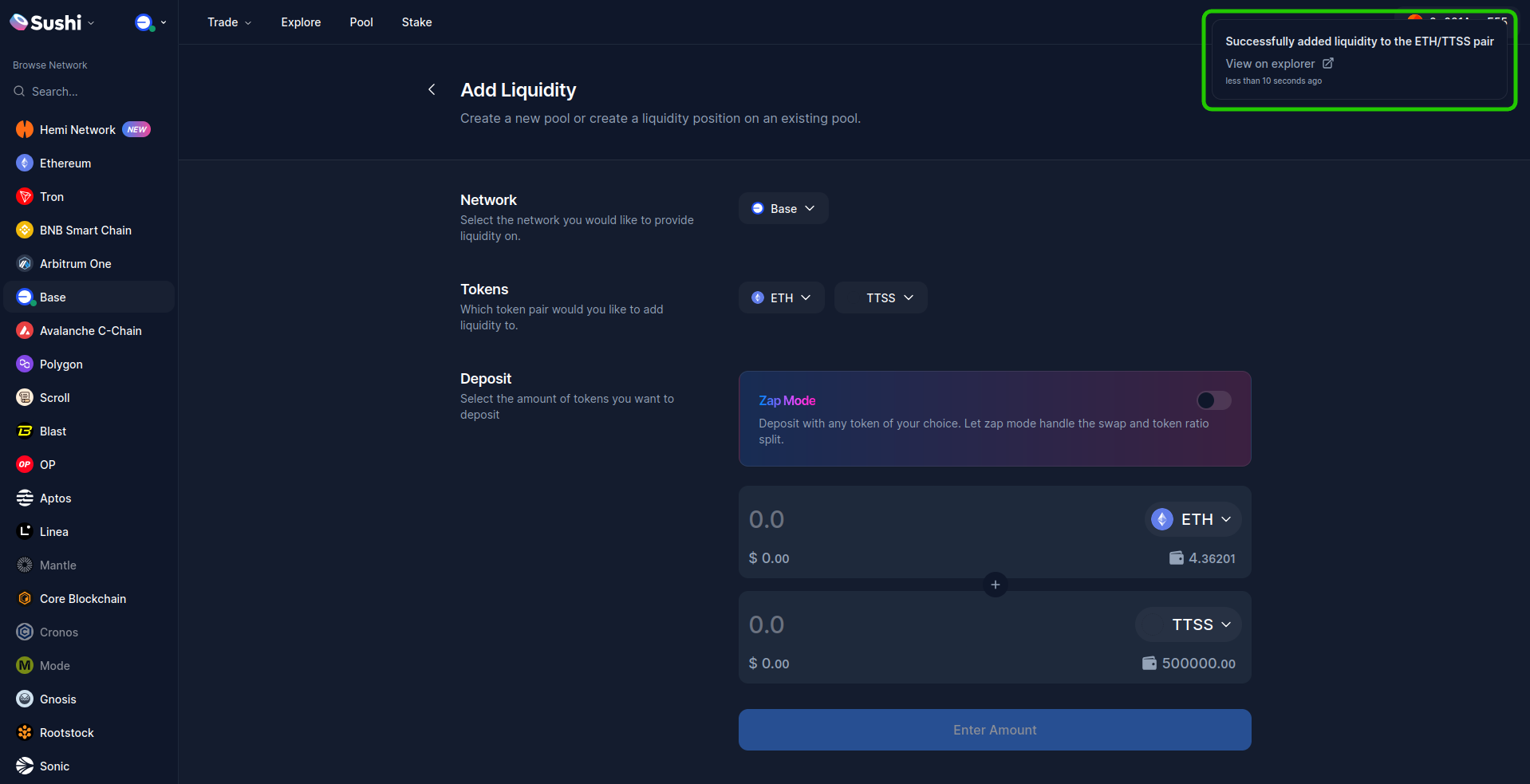The height and width of the screenshot is (784, 1530).
Task: Choose the Sonic network icon
Action: point(25,766)
